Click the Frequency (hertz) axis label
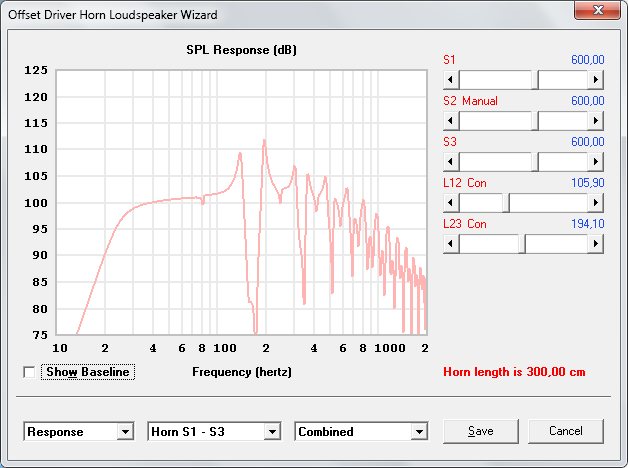628x468 pixels. 242,372
